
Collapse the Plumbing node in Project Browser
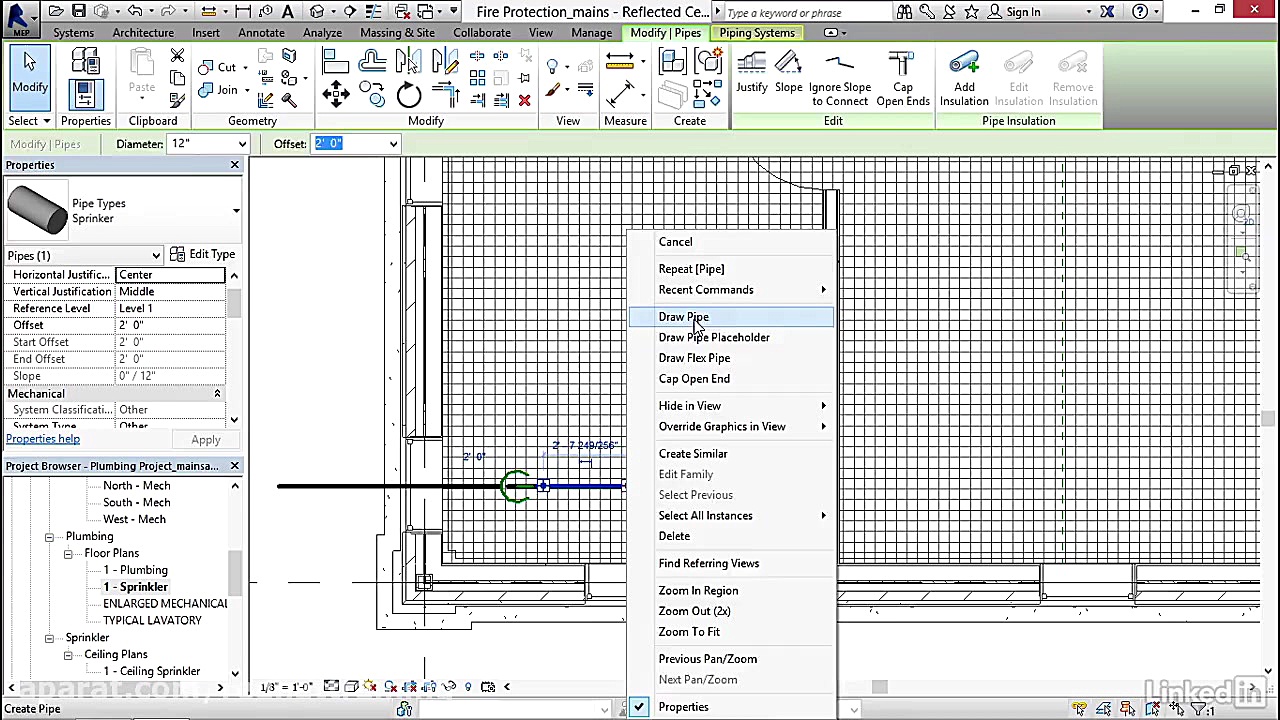click(x=48, y=536)
